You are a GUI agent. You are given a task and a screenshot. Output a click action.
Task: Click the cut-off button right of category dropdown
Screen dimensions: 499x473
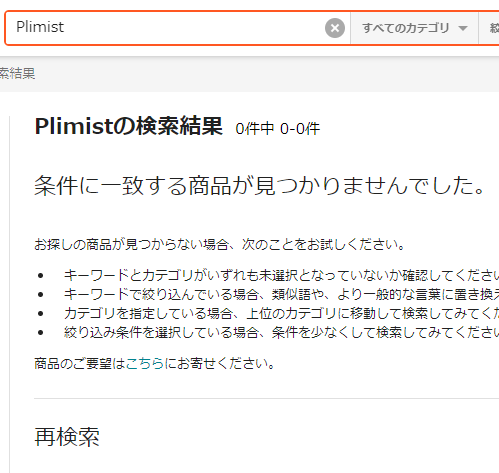489,28
